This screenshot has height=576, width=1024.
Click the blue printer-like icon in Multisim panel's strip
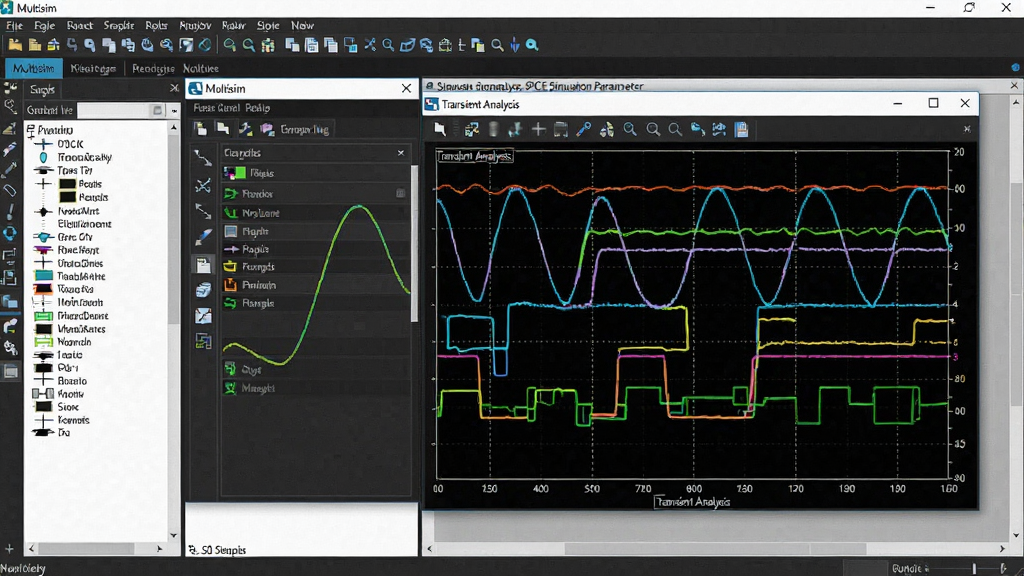pyautogui.click(x=203, y=290)
